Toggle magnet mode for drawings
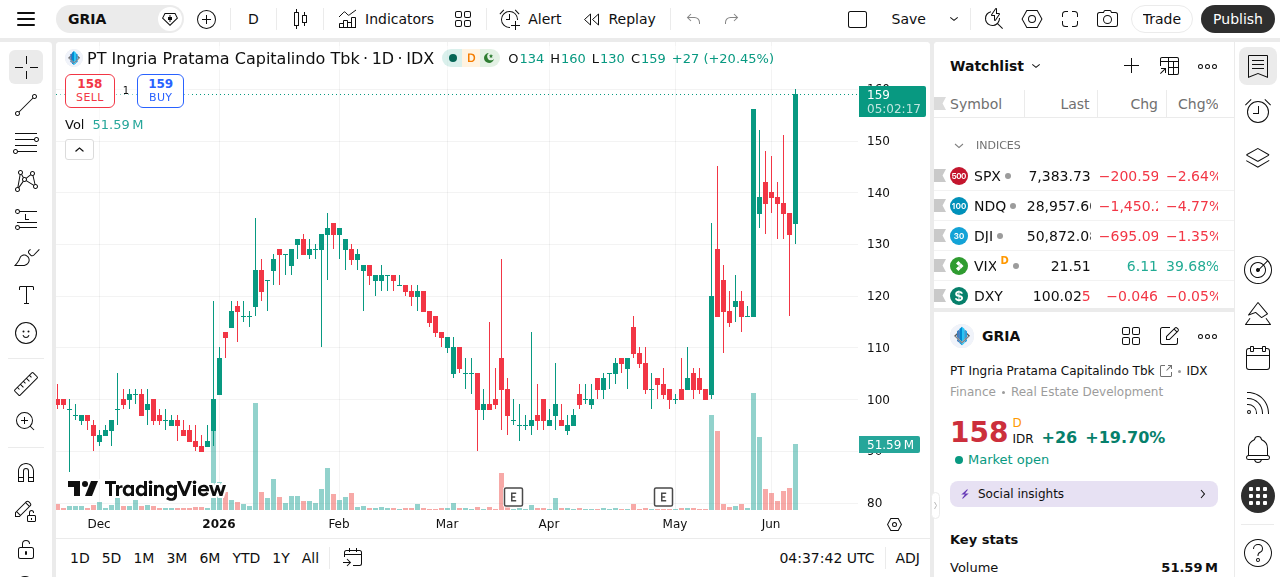Image resolution: width=1280 pixels, height=577 pixels. coord(26,472)
